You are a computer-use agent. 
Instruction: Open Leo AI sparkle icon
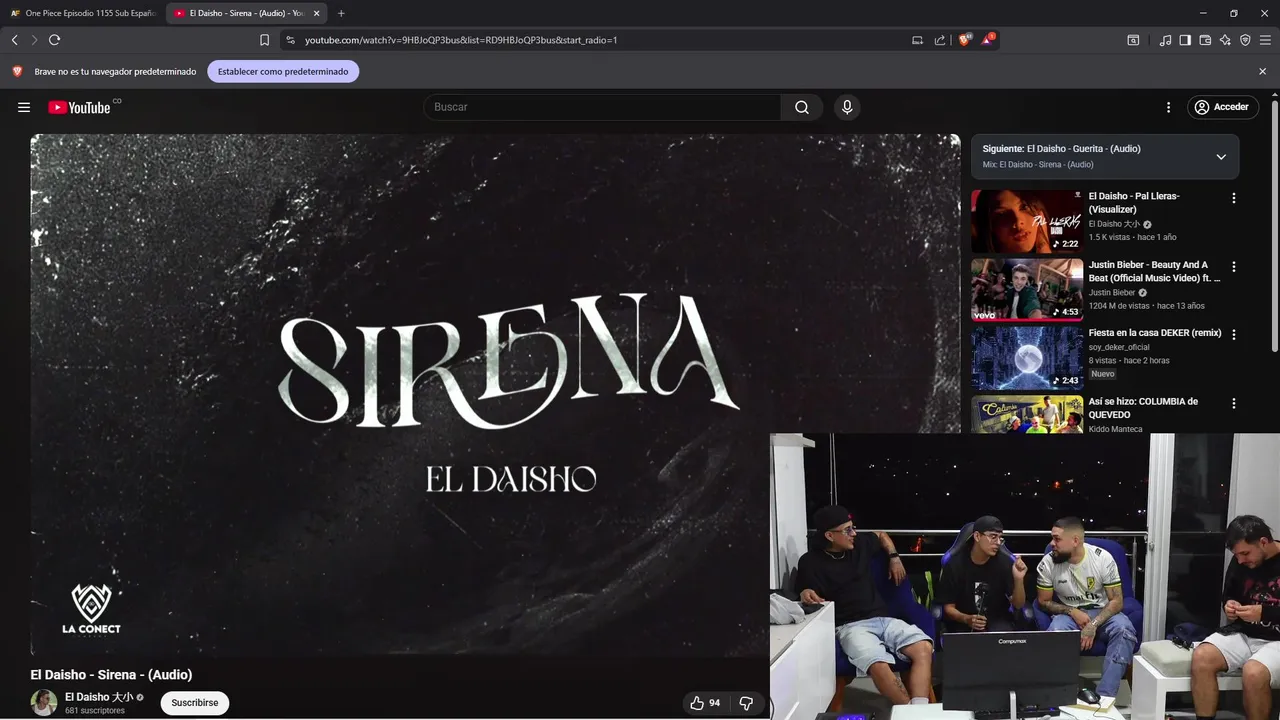[1225, 40]
